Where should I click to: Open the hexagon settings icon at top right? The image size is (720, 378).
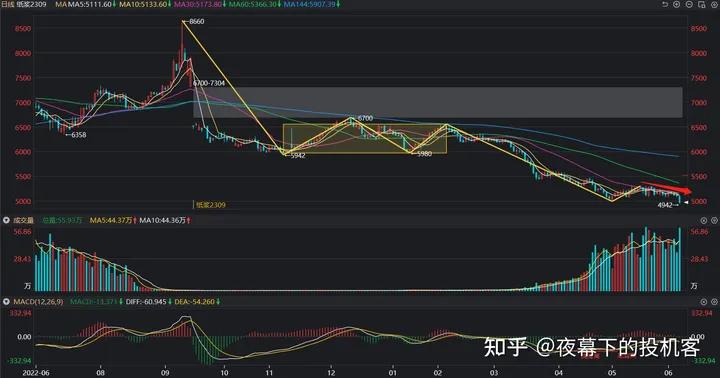714,4
